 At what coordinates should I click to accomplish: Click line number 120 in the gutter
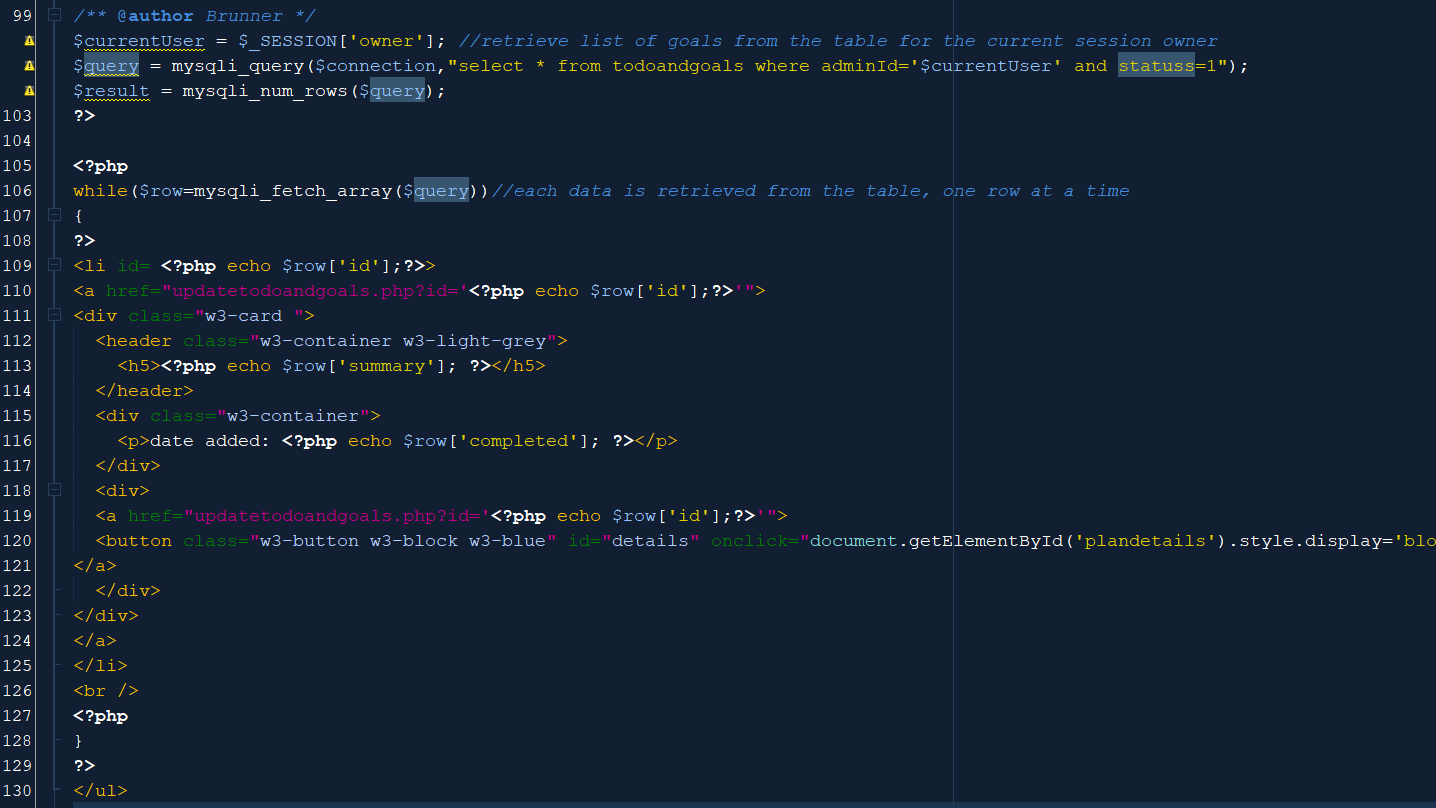(x=18, y=541)
